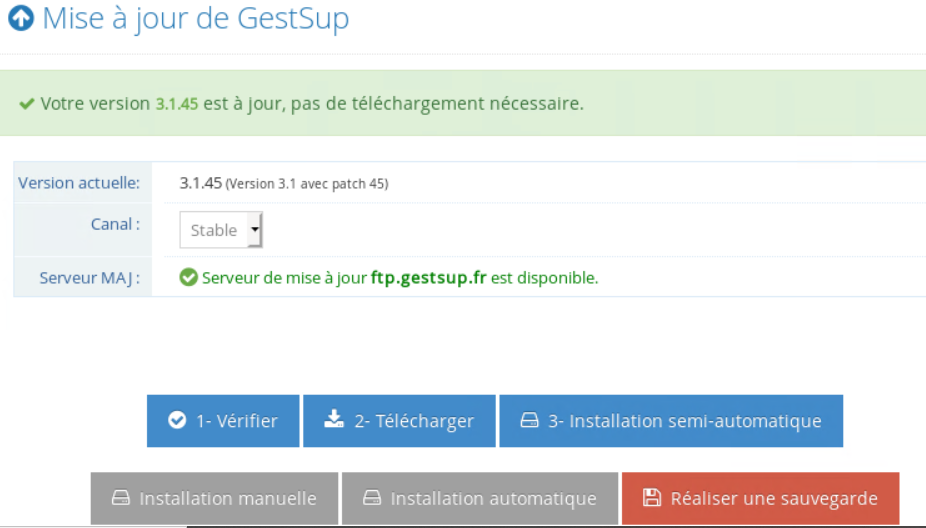Click the 1- Vérifier button
Viewport: 926px width, 528px height.
point(223,421)
